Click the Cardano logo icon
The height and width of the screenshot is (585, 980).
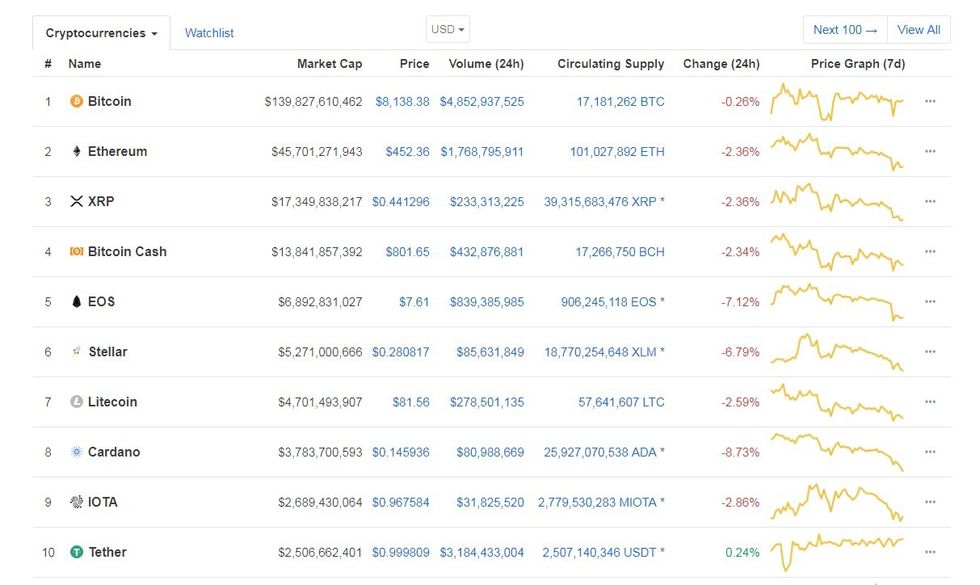76,452
